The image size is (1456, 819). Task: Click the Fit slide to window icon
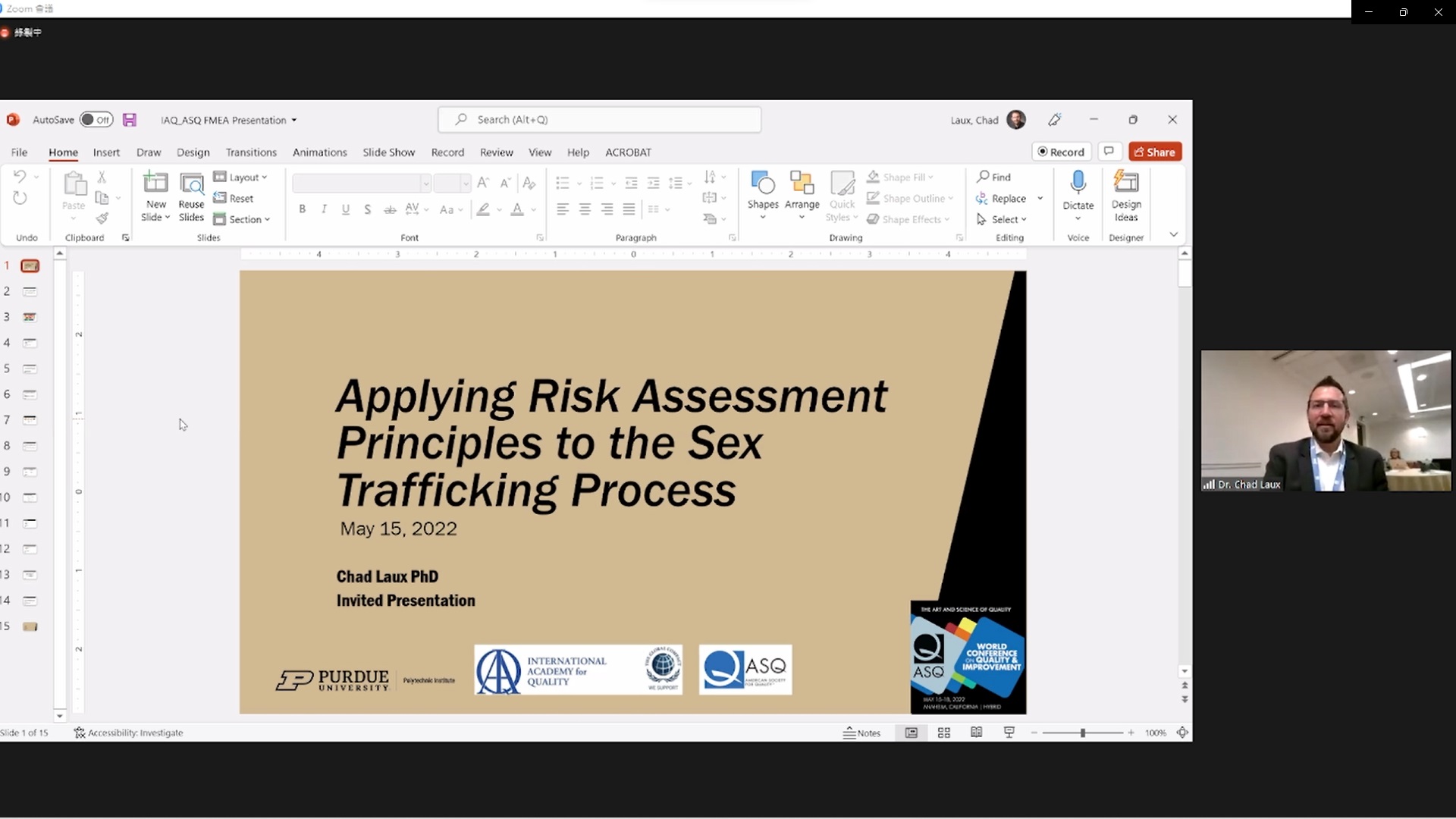click(x=1182, y=733)
